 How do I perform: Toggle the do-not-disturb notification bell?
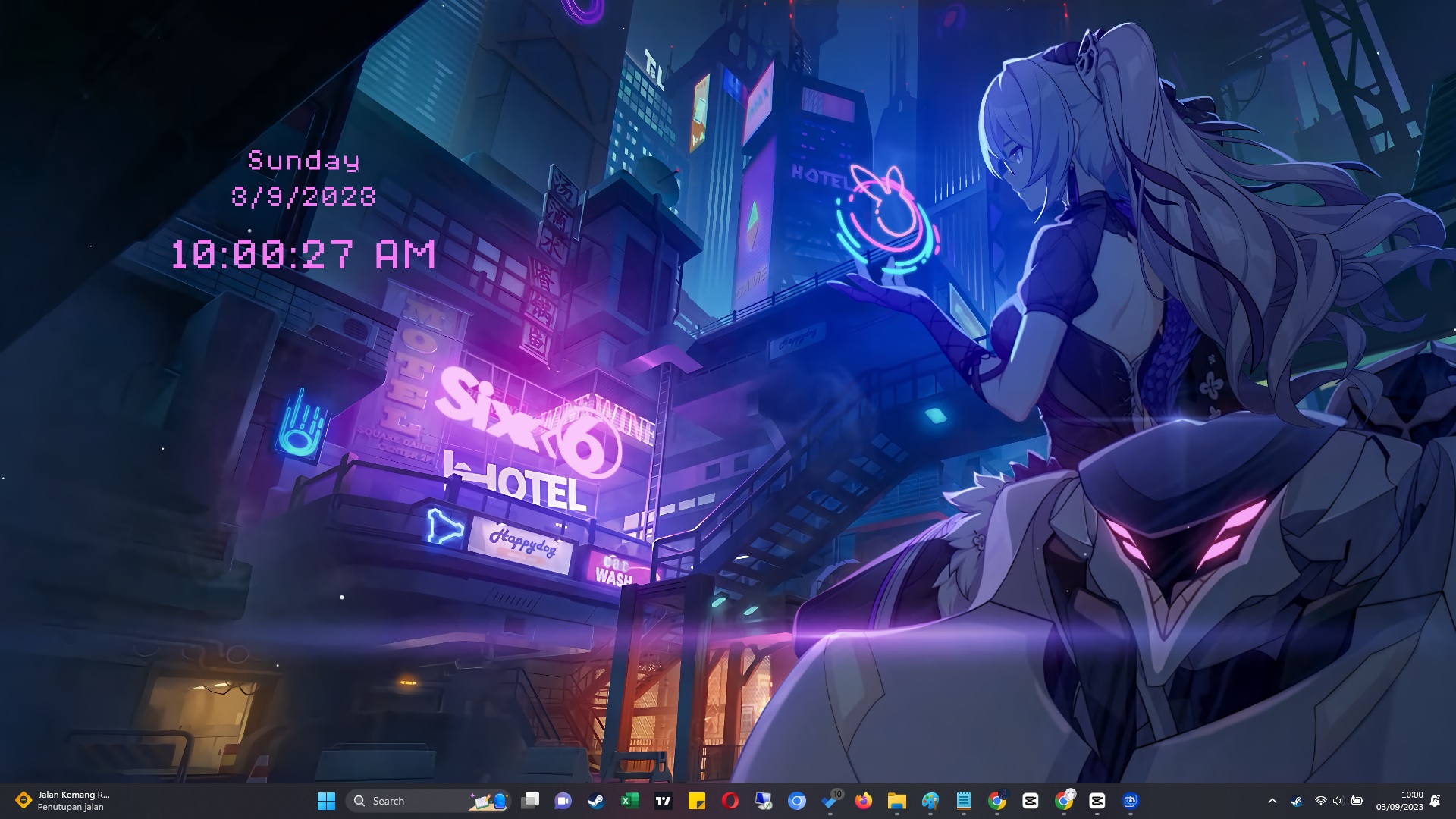(1435, 801)
